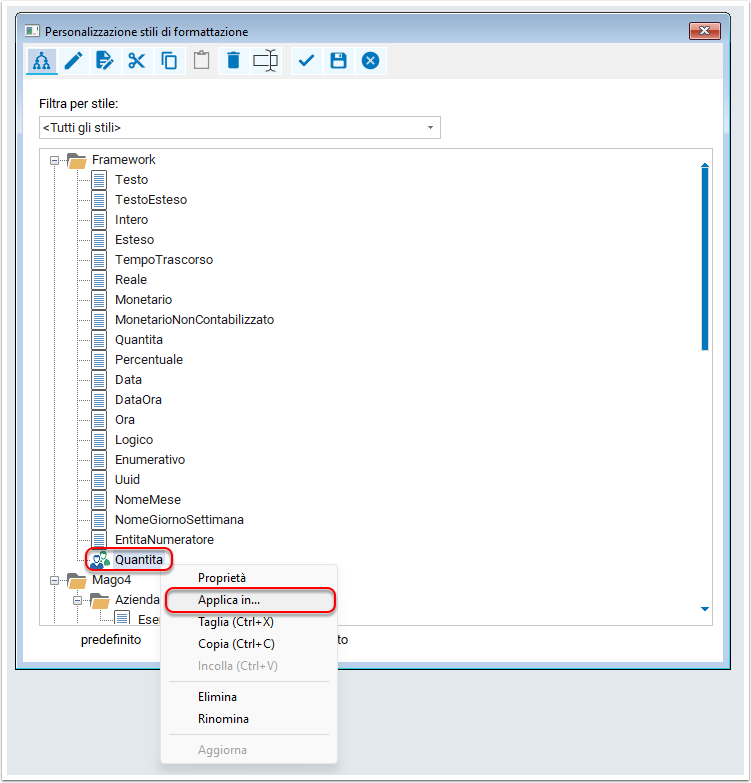Click the document icon beside Percentuale
This screenshot has width=751, height=783.
click(x=99, y=360)
